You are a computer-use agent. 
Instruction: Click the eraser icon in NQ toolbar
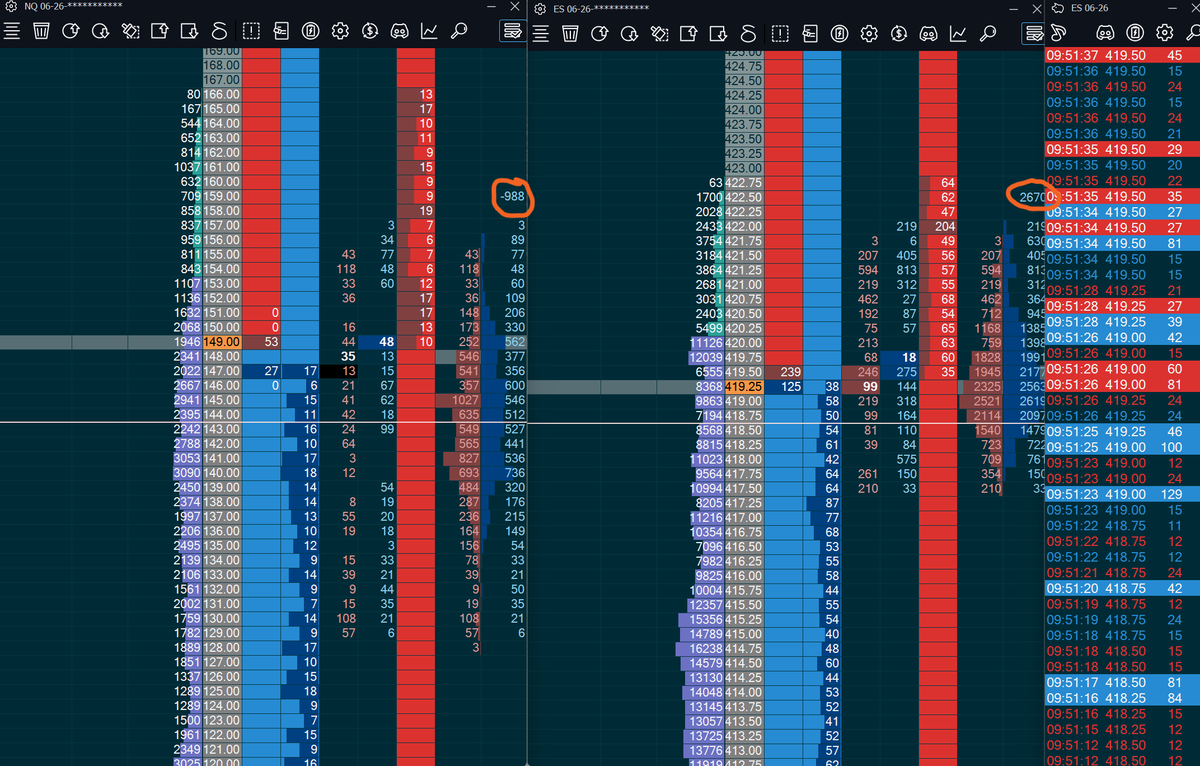pos(130,31)
